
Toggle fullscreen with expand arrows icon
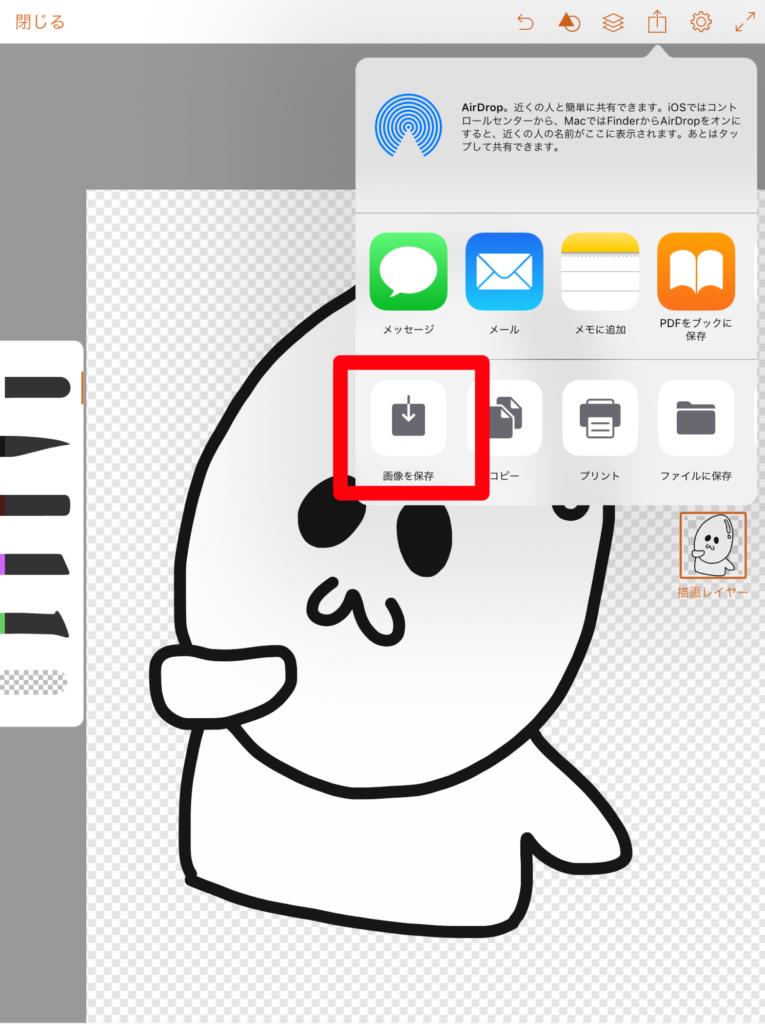tap(745, 22)
